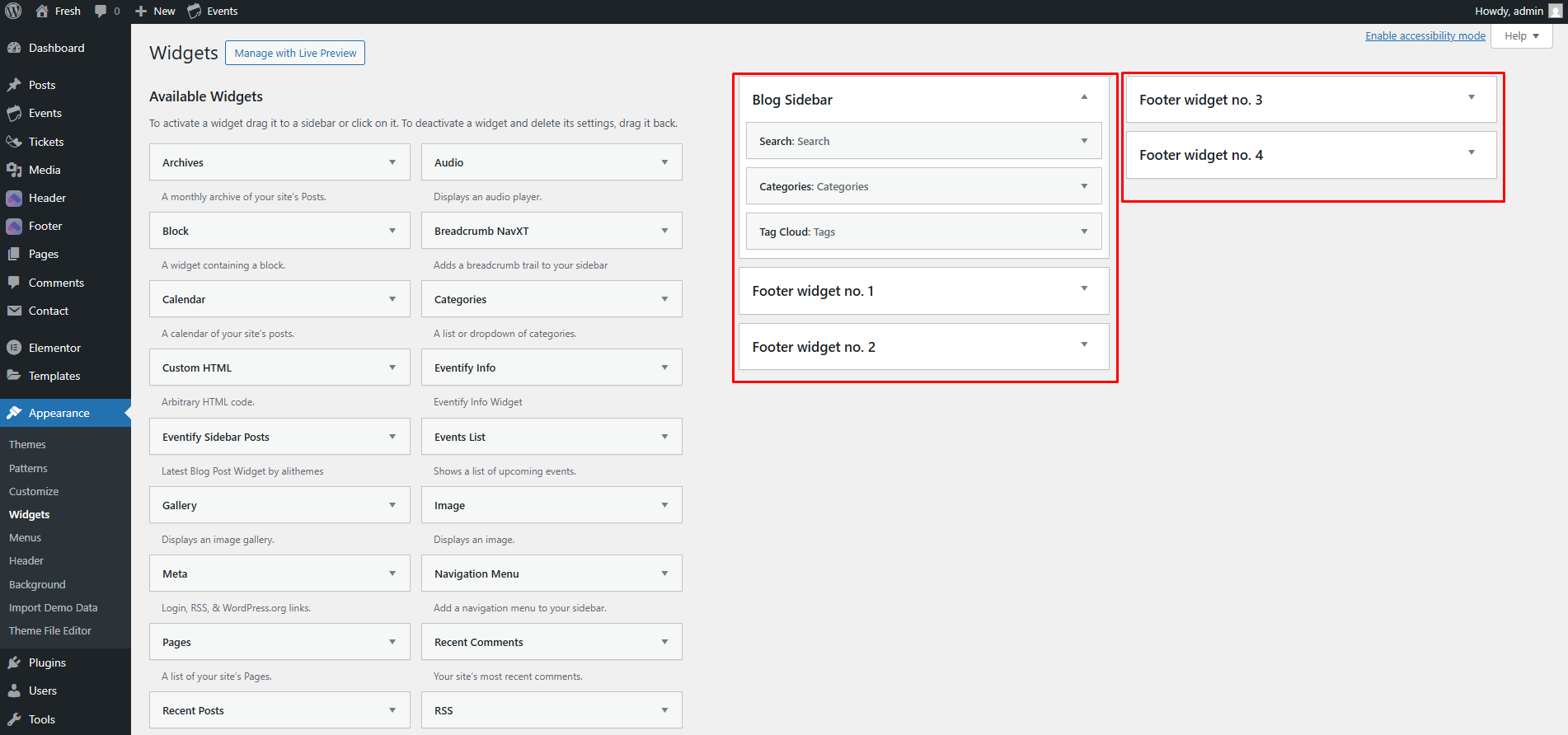Open Posts via the pushpin icon

(x=14, y=85)
